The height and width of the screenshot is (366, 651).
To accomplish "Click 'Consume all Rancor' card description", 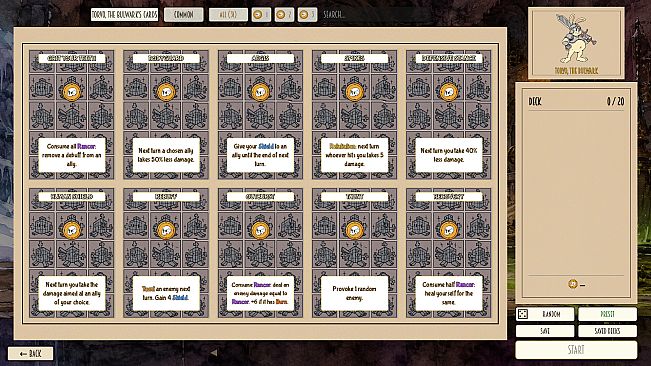I will (71, 155).
